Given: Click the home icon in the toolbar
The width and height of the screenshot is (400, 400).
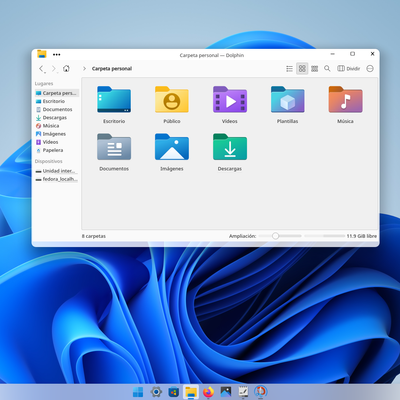Looking at the screenshot, I should click(66, 69).
